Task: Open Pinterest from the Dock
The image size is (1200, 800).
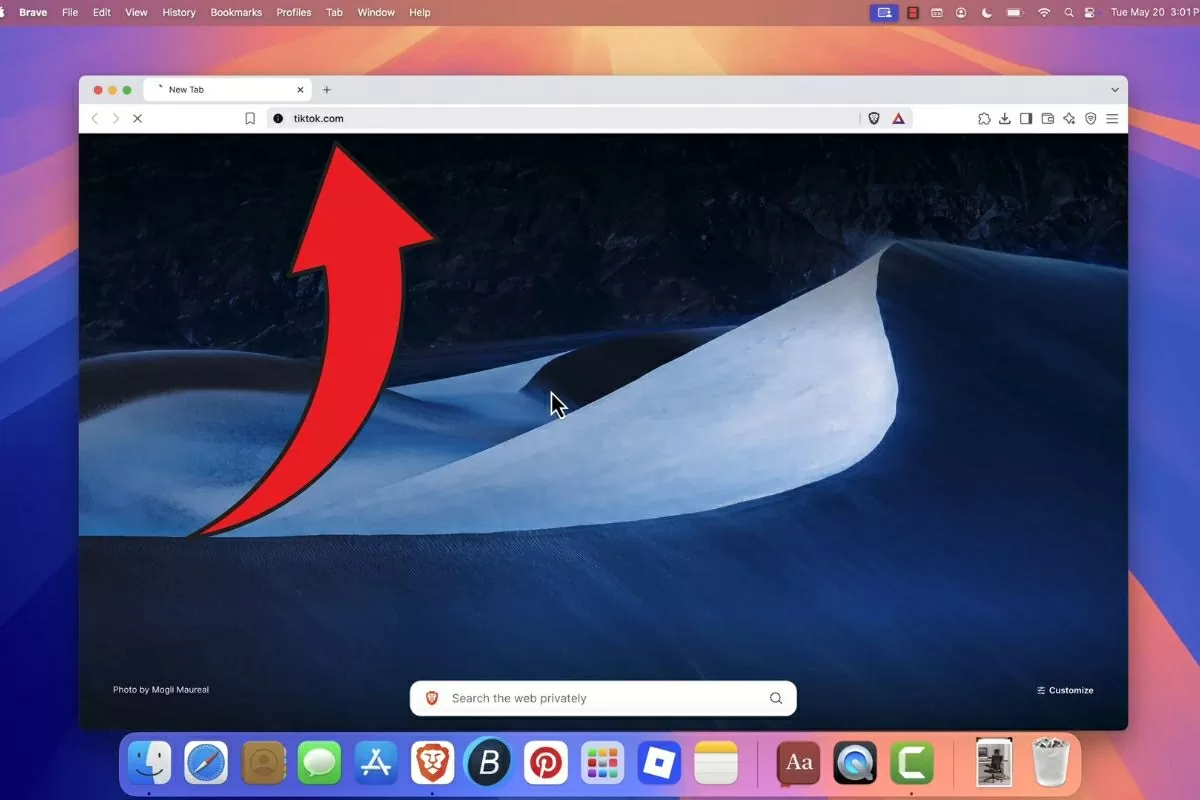Action: [546, 762]
